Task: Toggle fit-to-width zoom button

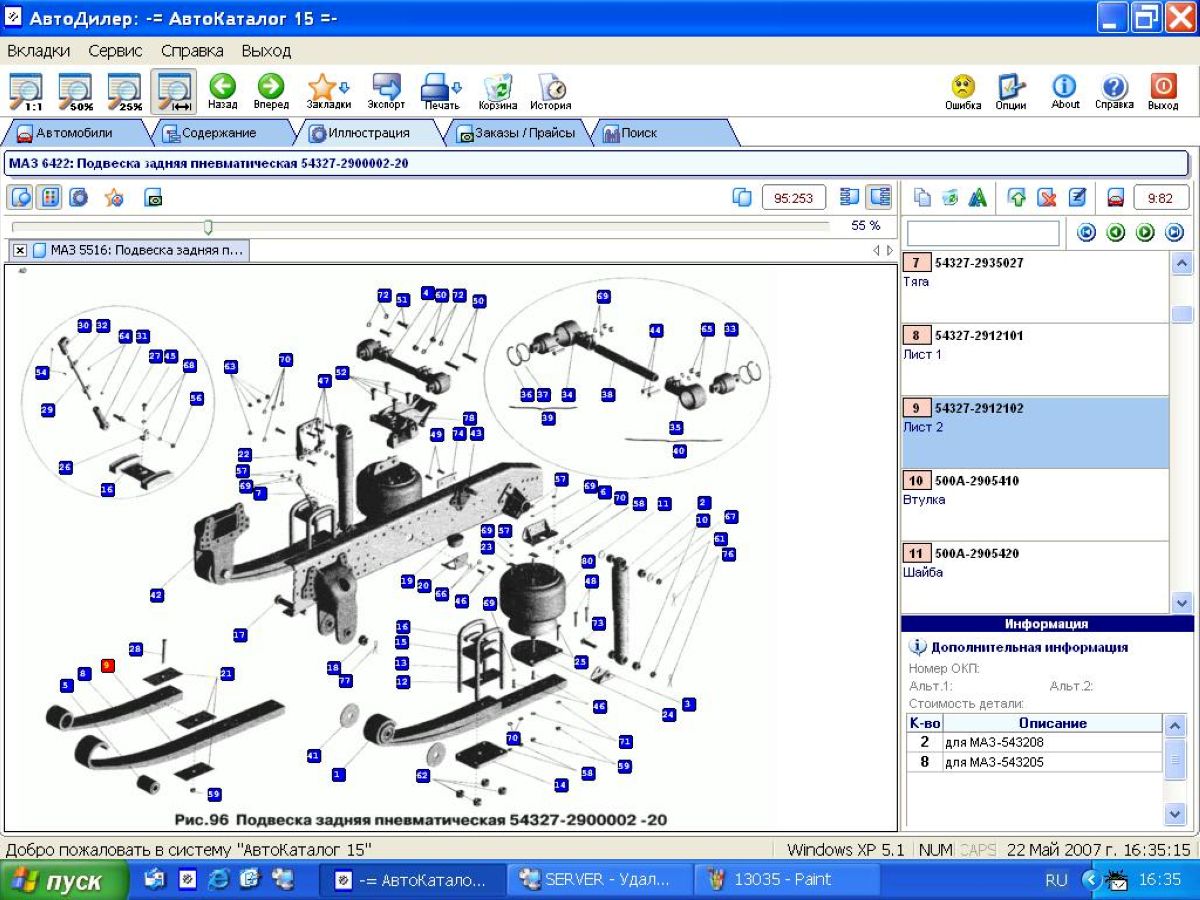Action: click(174, 91)
